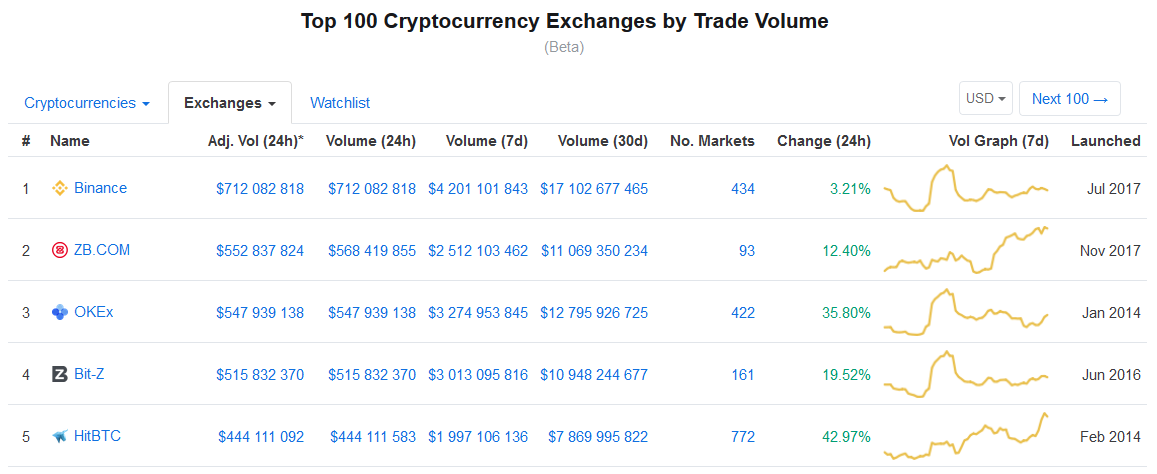The image size is (1157, 474).
Task: Sort table by Volume (7d) header
Action: 487,141
